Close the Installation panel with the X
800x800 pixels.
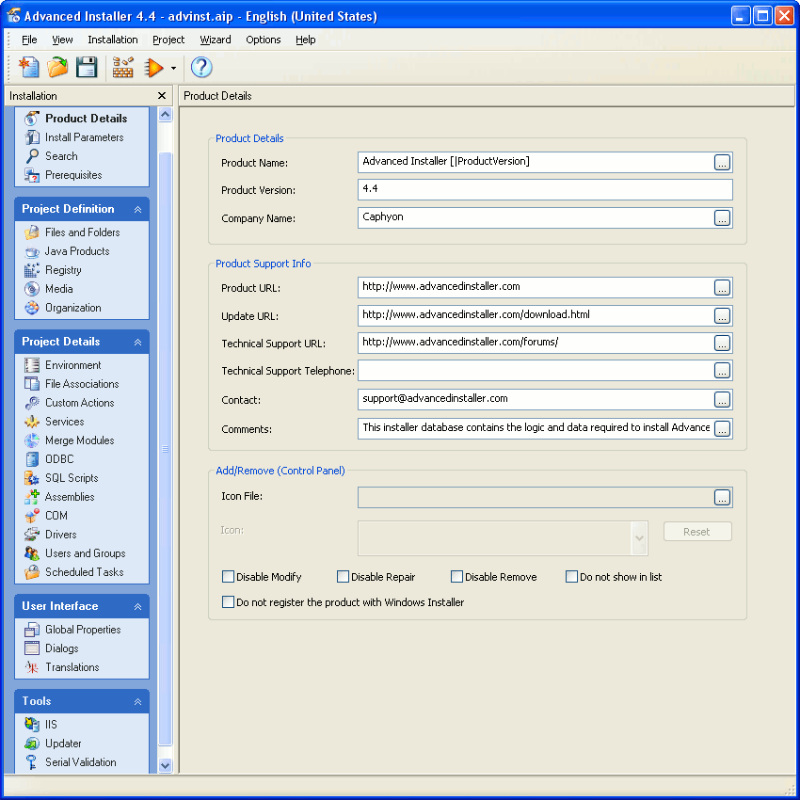tap(162, 96)
